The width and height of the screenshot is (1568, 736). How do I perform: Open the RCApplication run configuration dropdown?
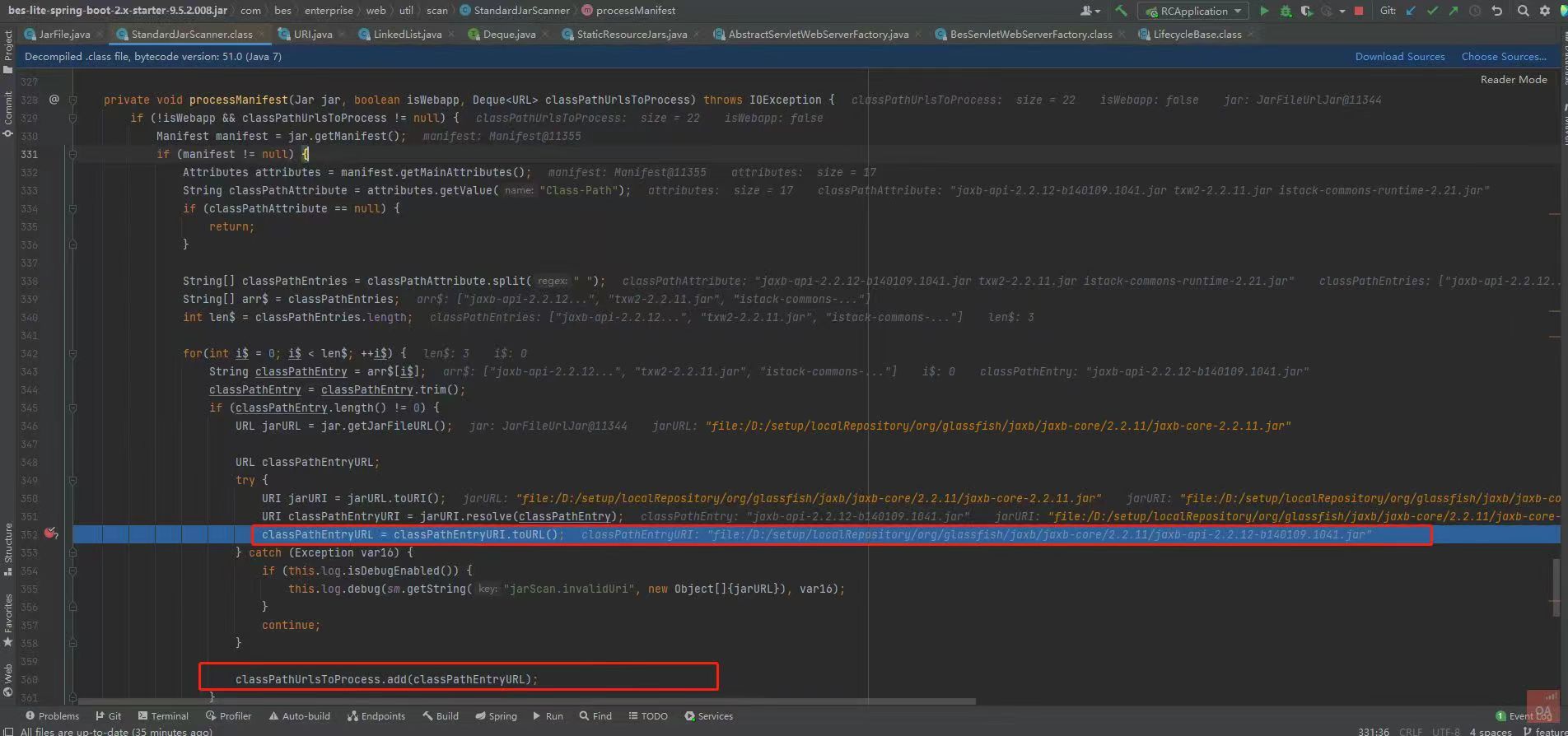1193,11
